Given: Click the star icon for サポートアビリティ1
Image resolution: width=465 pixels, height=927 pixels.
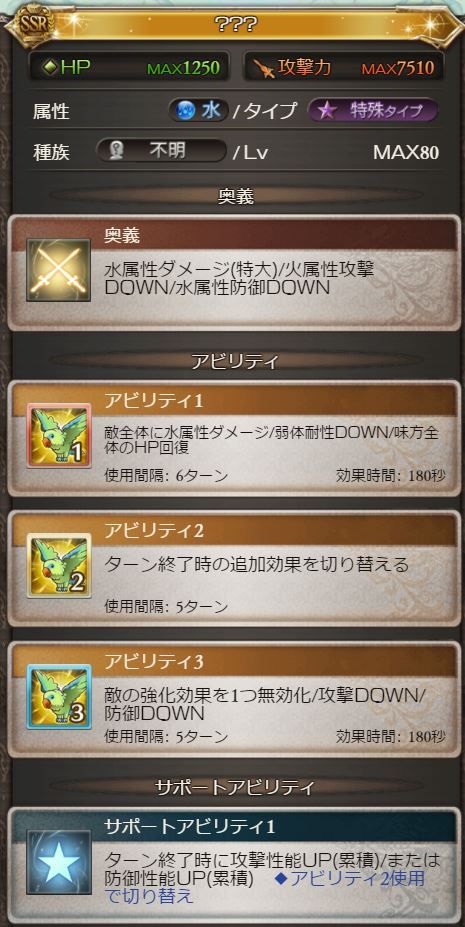Looking at the screenshot, I should [x=58, y=862].
